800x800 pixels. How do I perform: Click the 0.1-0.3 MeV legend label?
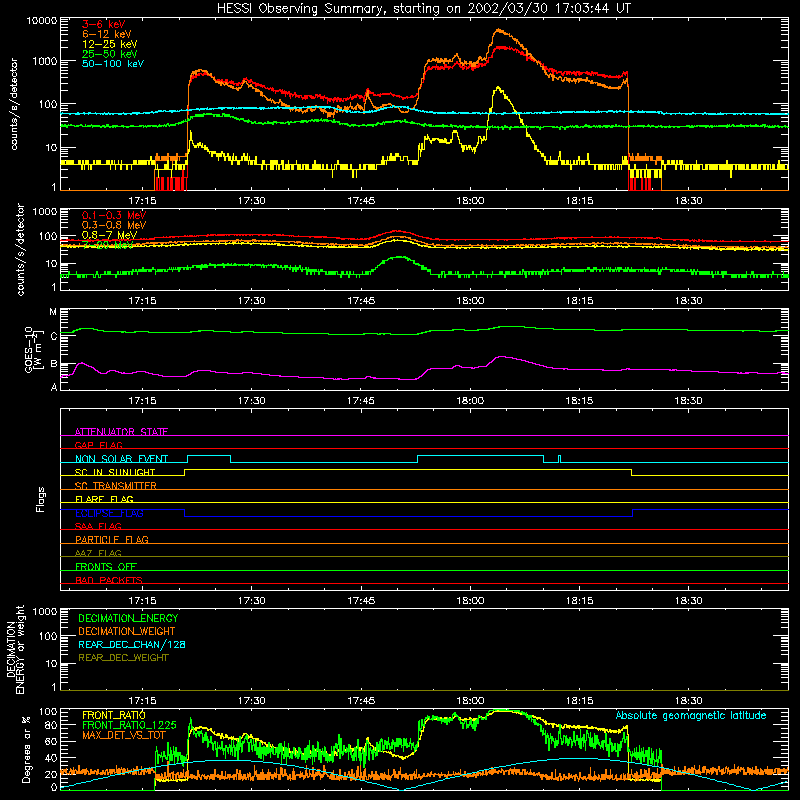point(114,215)
